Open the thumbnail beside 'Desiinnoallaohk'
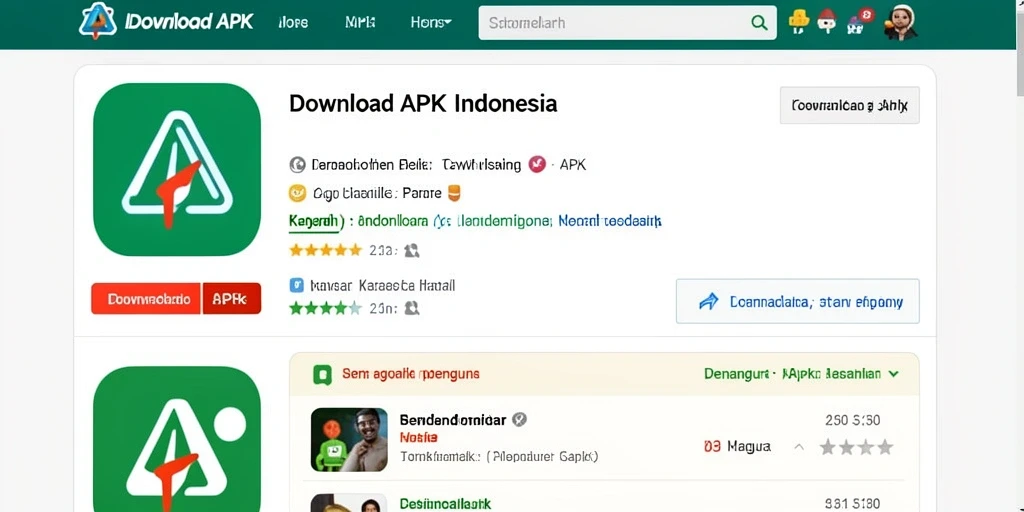 coord(347,502)
